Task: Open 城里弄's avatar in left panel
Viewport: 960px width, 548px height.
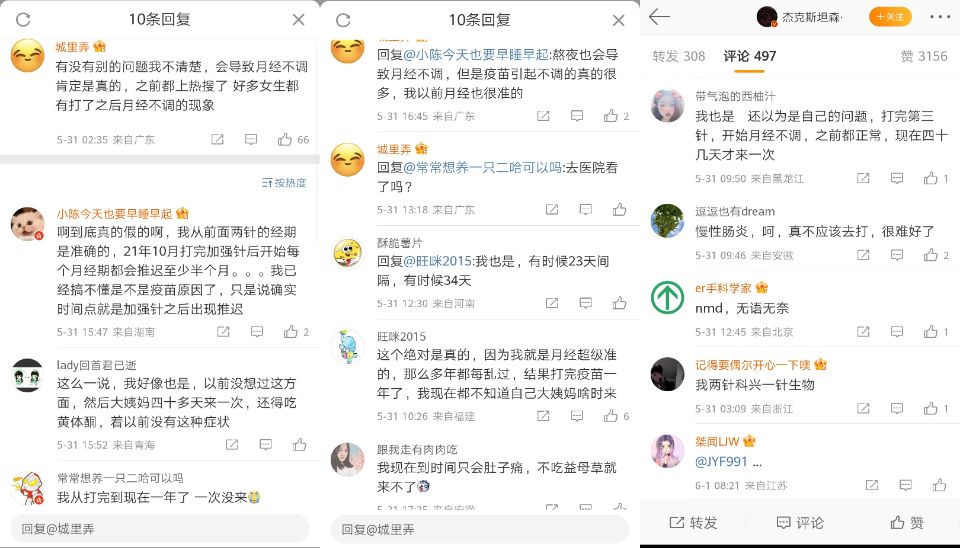Action: coord(28,56)
